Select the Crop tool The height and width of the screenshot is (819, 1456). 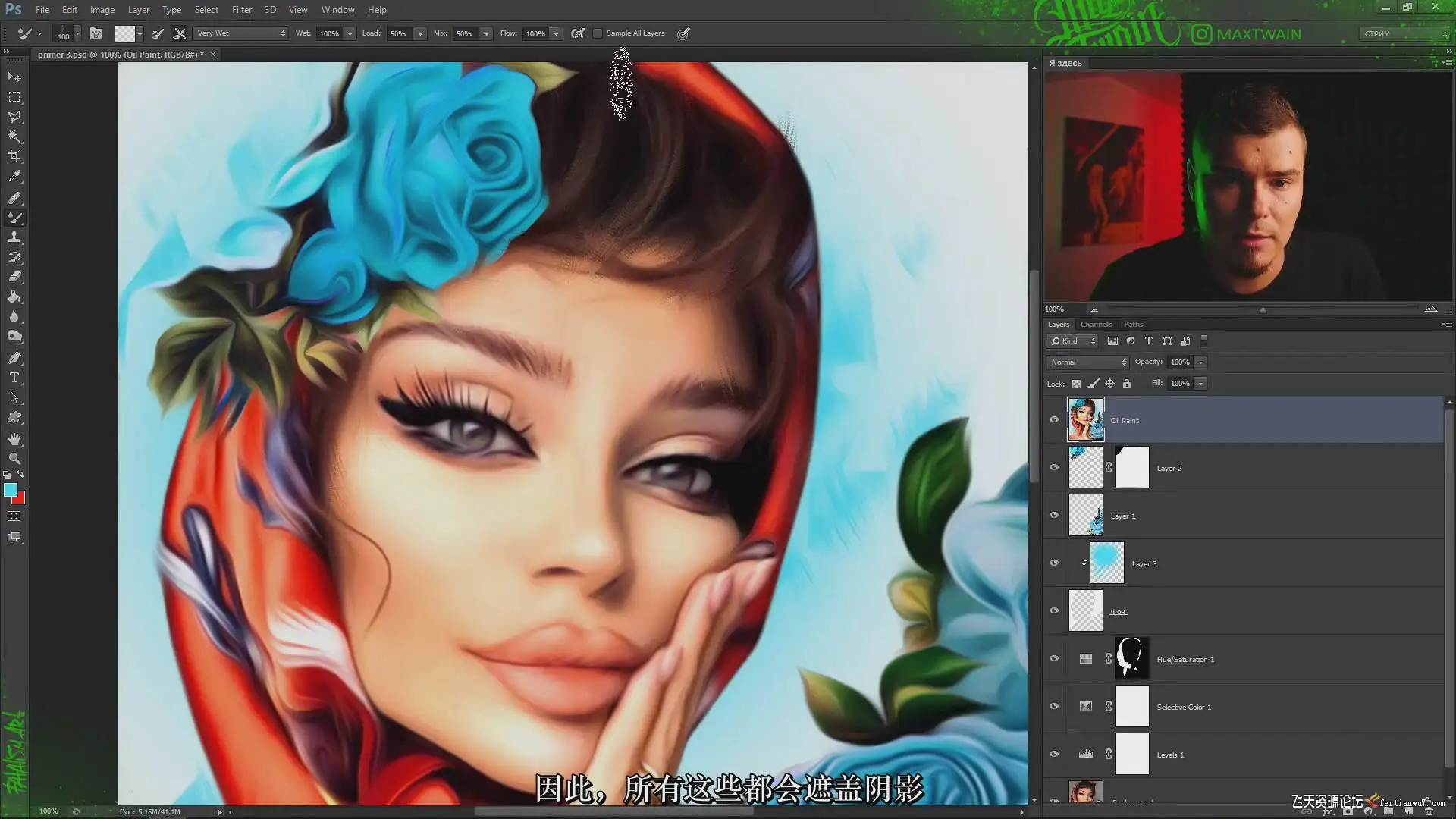[14, 156]
